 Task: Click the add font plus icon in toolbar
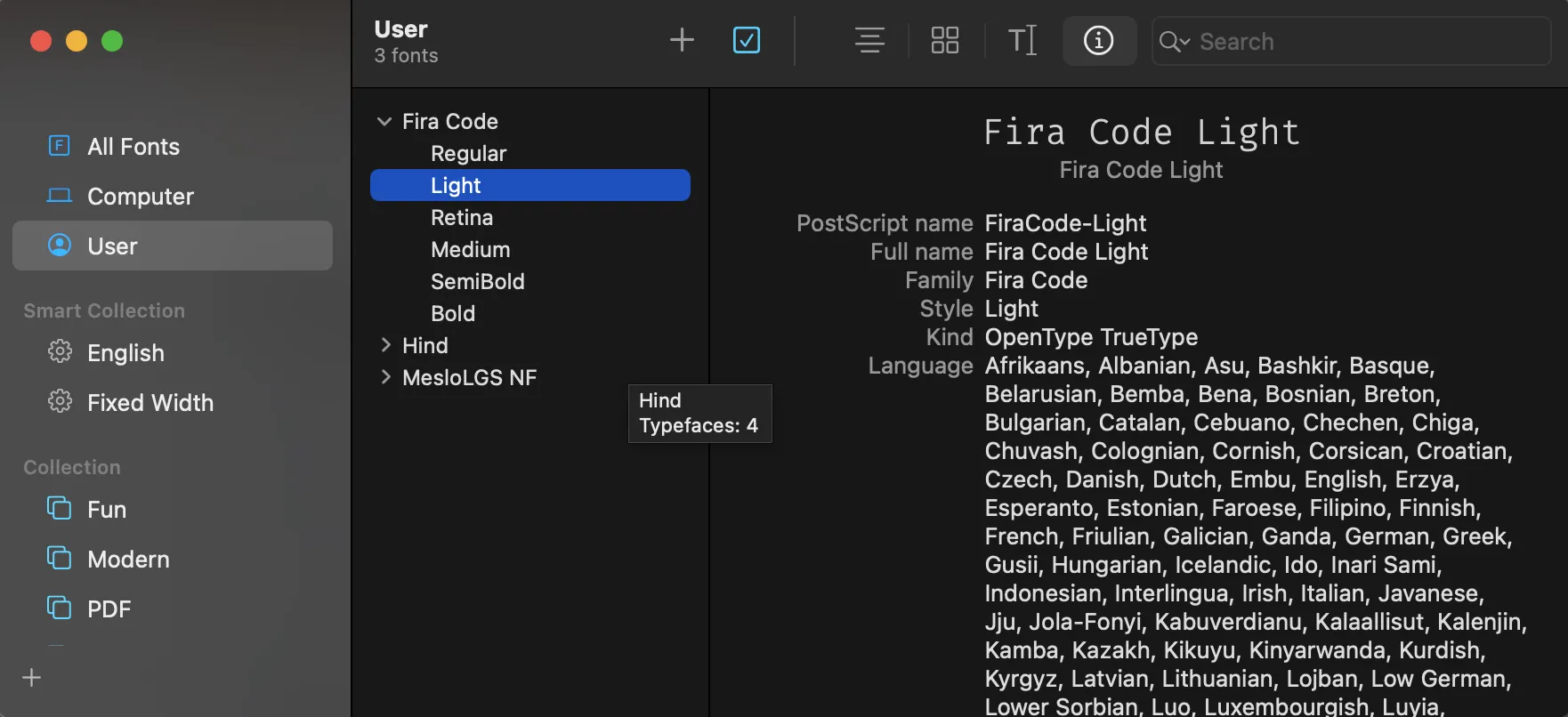(x=682, y=40)
